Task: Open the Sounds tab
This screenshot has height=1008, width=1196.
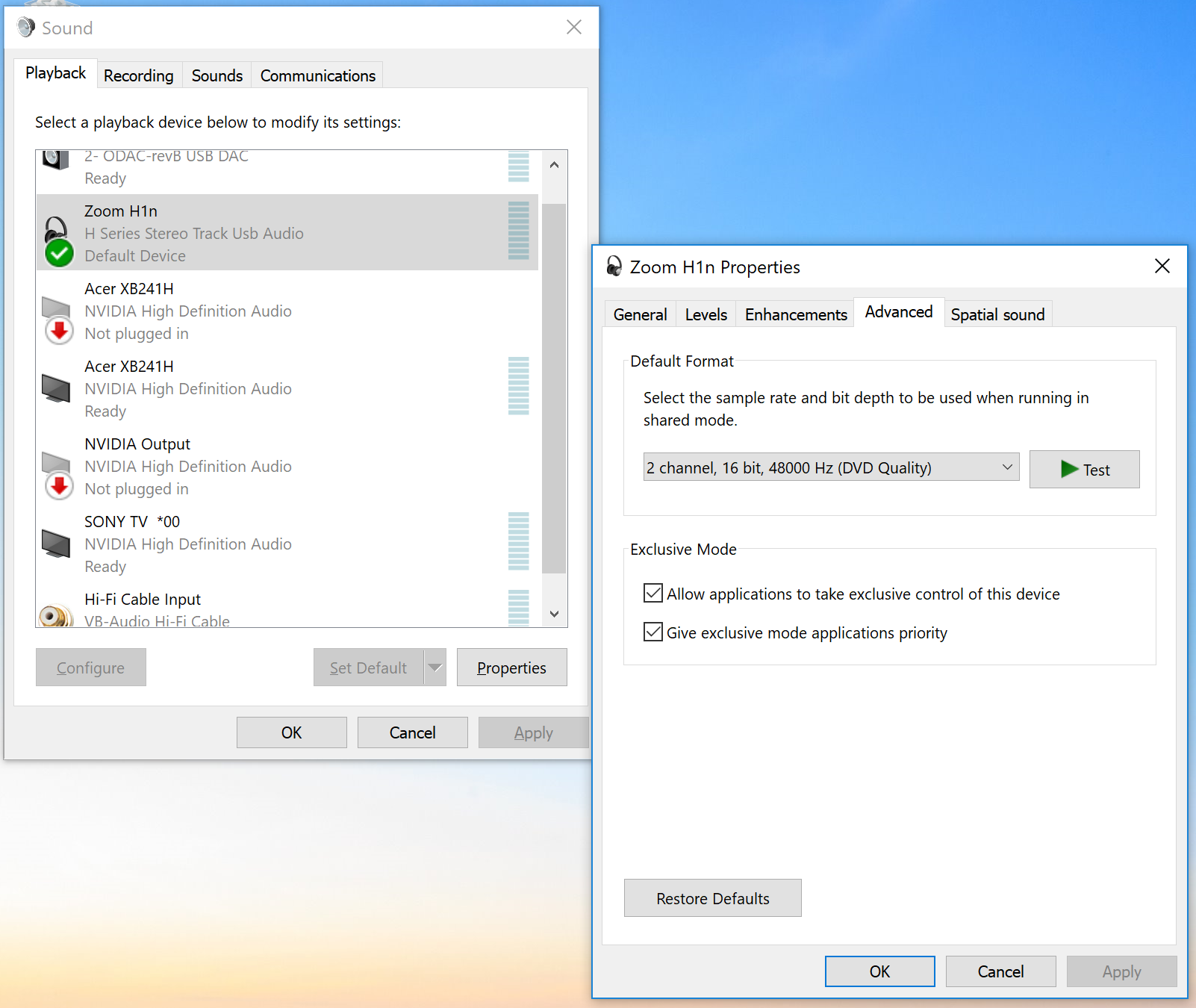Action: 217,76
